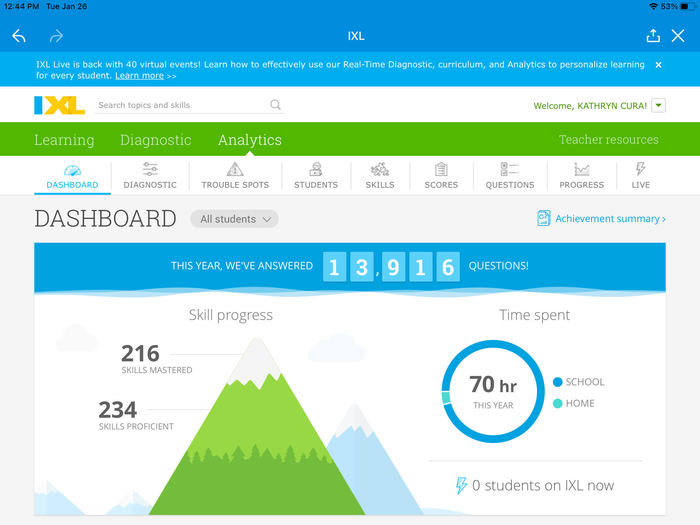Open the Progress chart icon

pyautogui.click(x=582, y=170)
